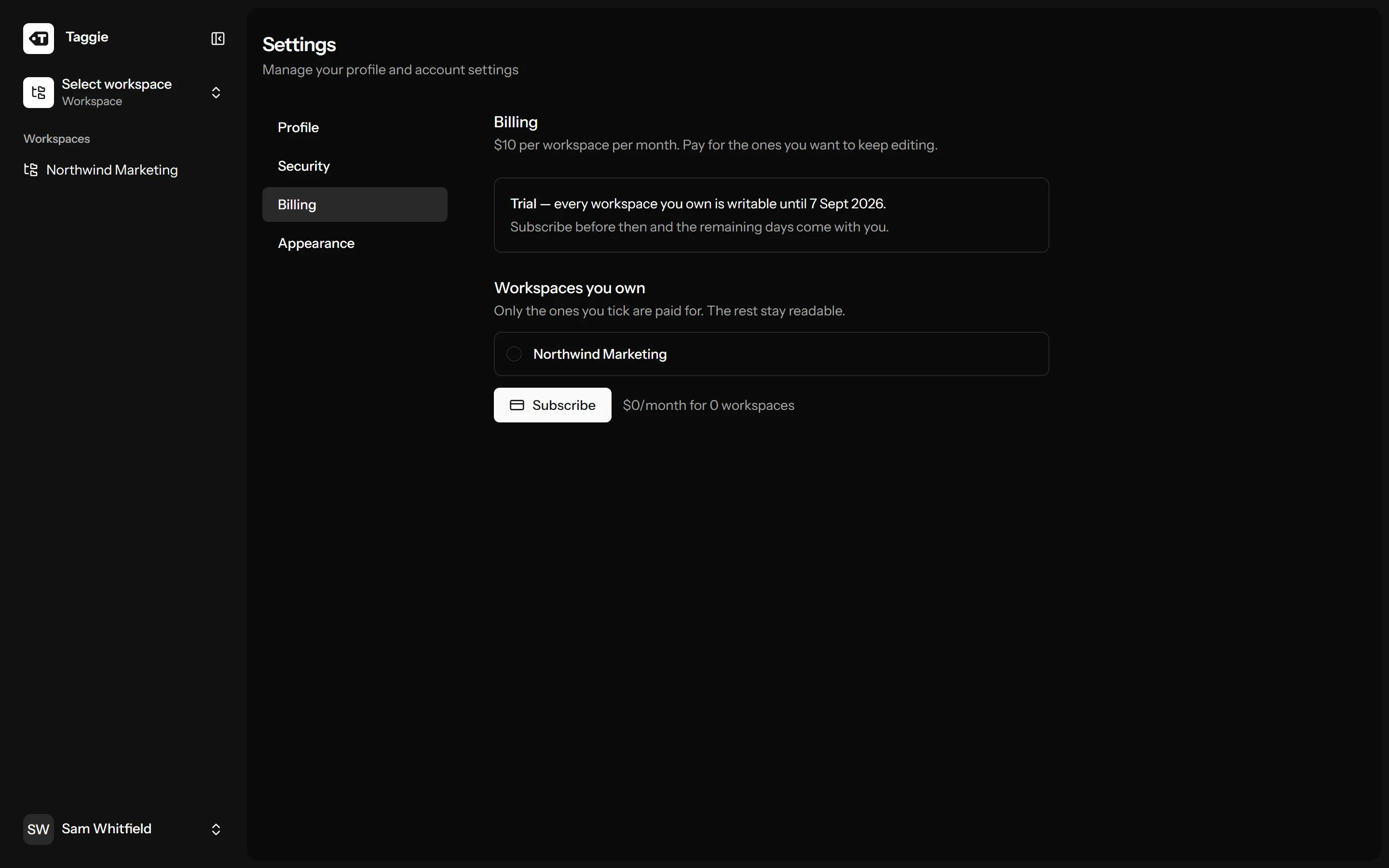Click the Billing section heading
1389x868 pixels.
pos(516,122)
